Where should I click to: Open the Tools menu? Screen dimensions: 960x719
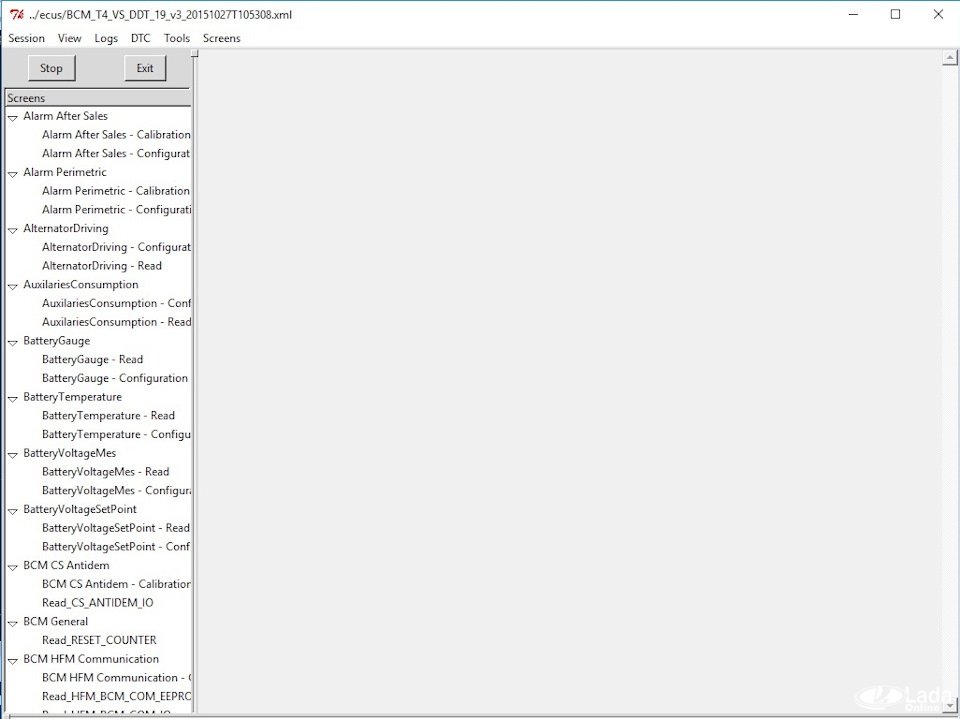[x=177, y=38]
